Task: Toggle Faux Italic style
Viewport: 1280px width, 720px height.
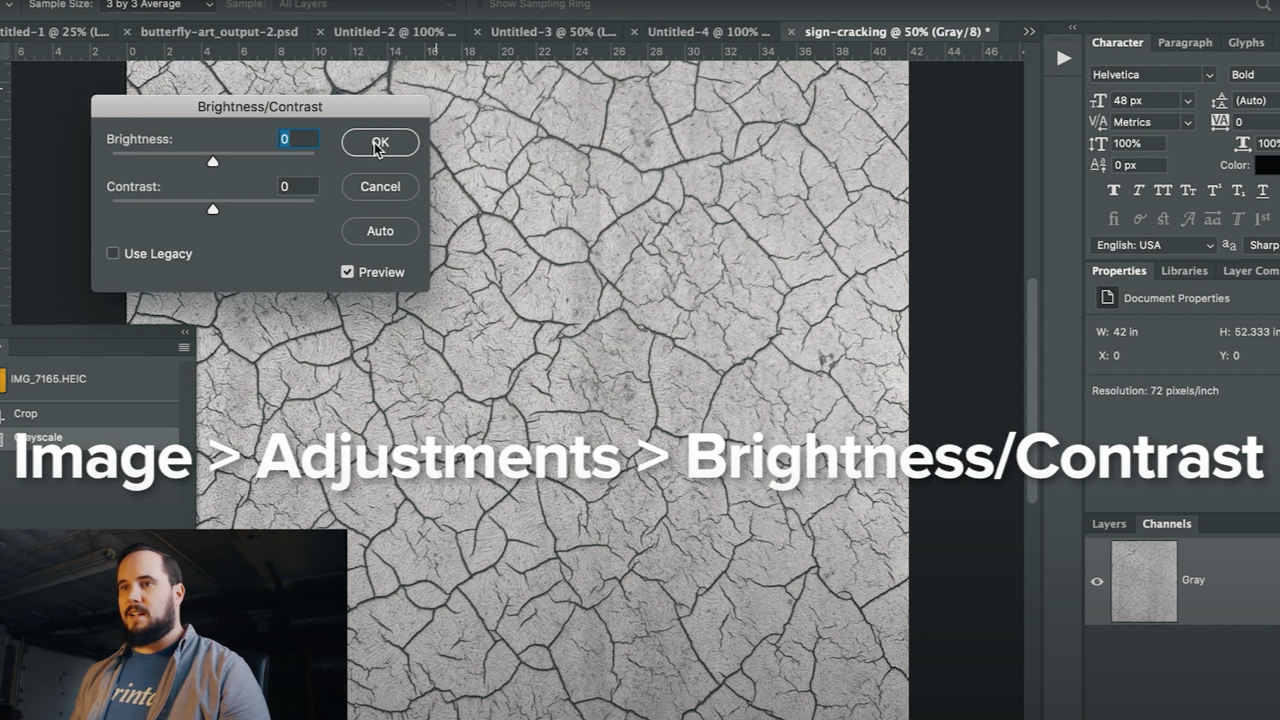Action: 1138,191
